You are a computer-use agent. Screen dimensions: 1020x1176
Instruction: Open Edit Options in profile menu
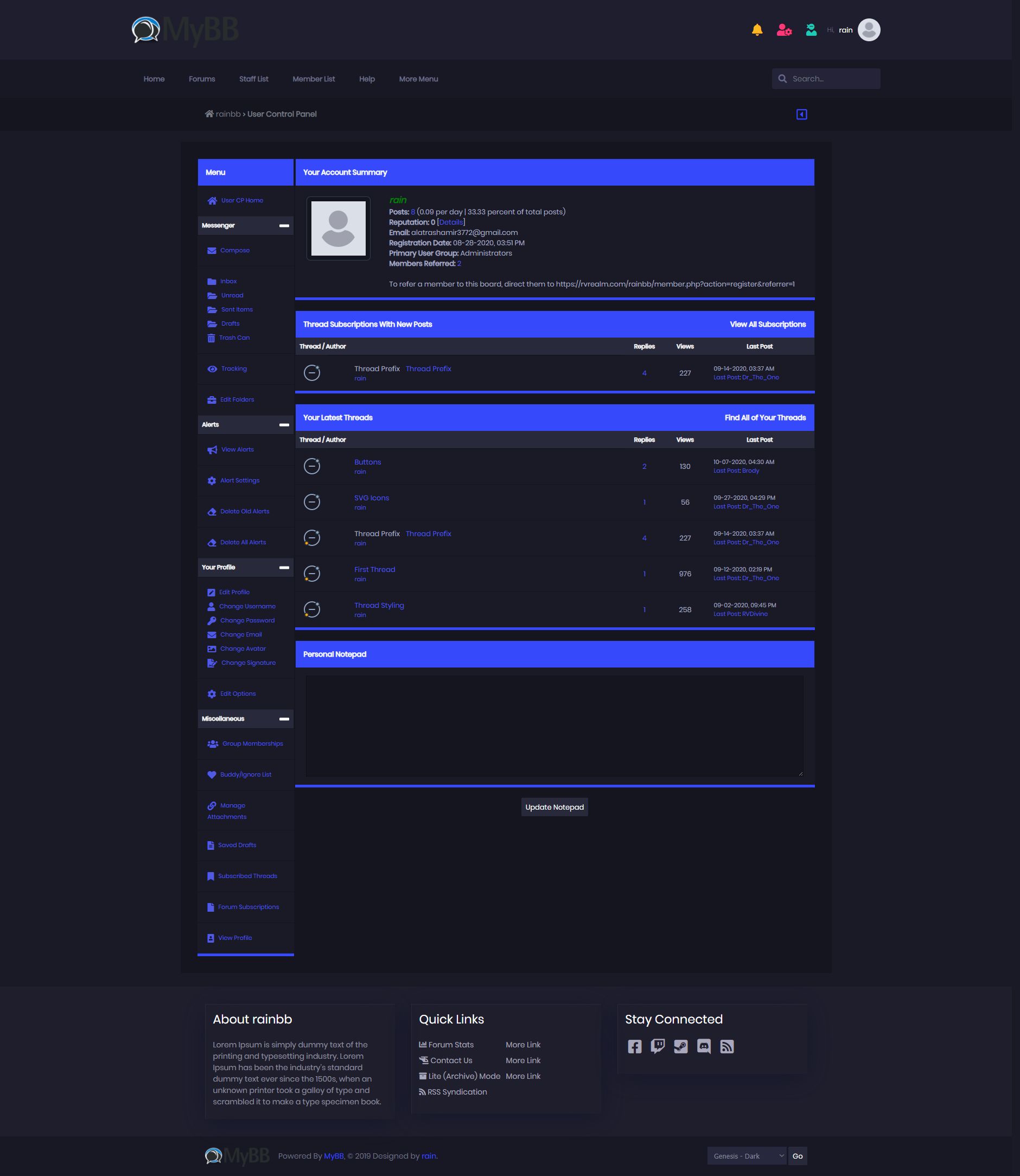238,694
